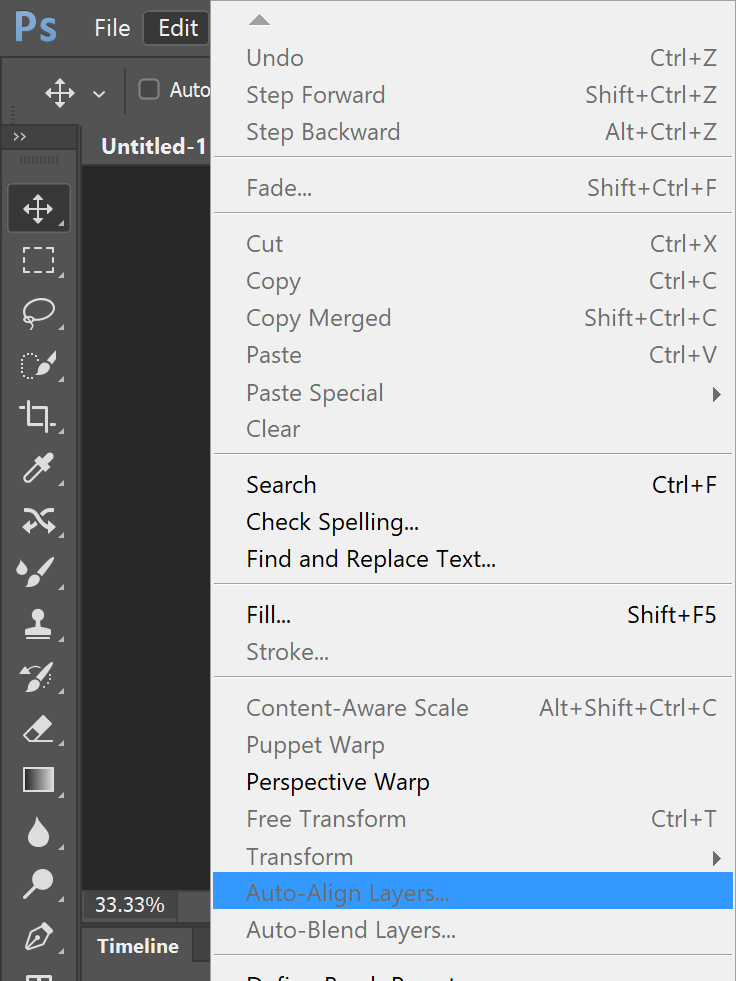Select the Zoom tool
The width and height of the screenshot is (736, 981).
click(x=39, y=883)
